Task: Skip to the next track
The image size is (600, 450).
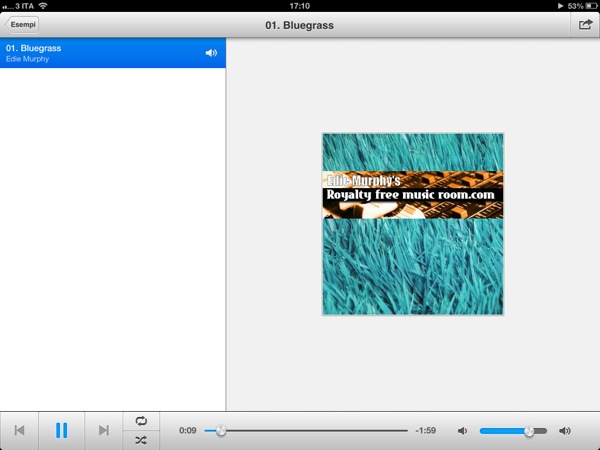Action: pos(104,430)
